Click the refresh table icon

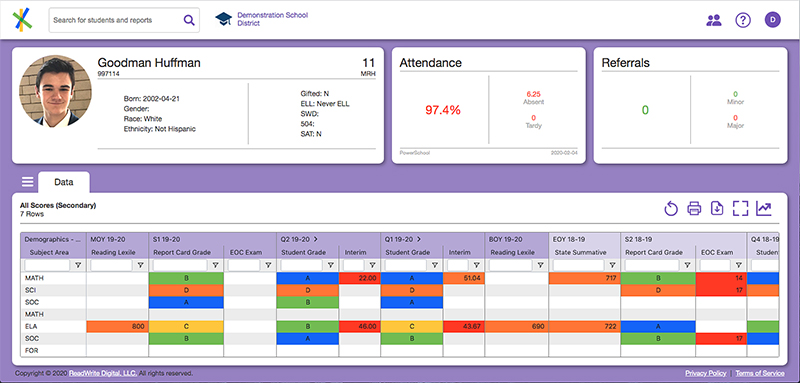tap(670, 208)
